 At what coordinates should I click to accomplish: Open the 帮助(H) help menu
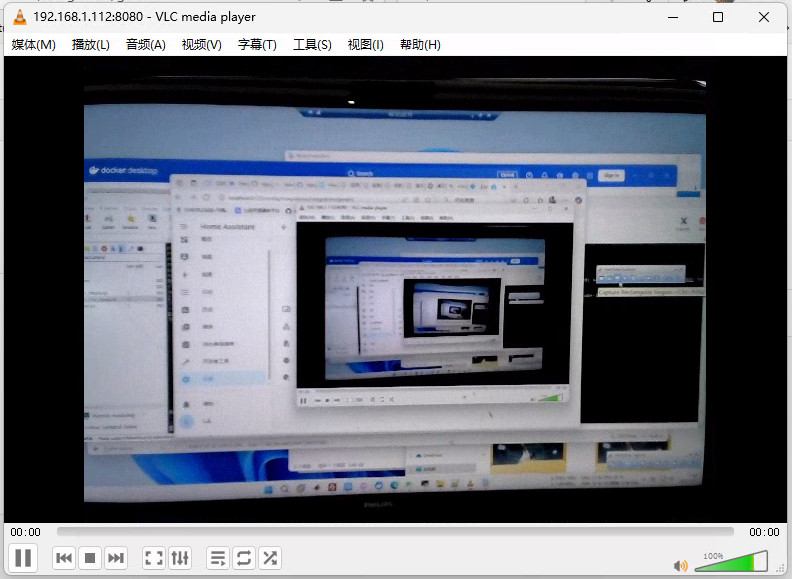(420, 44)
